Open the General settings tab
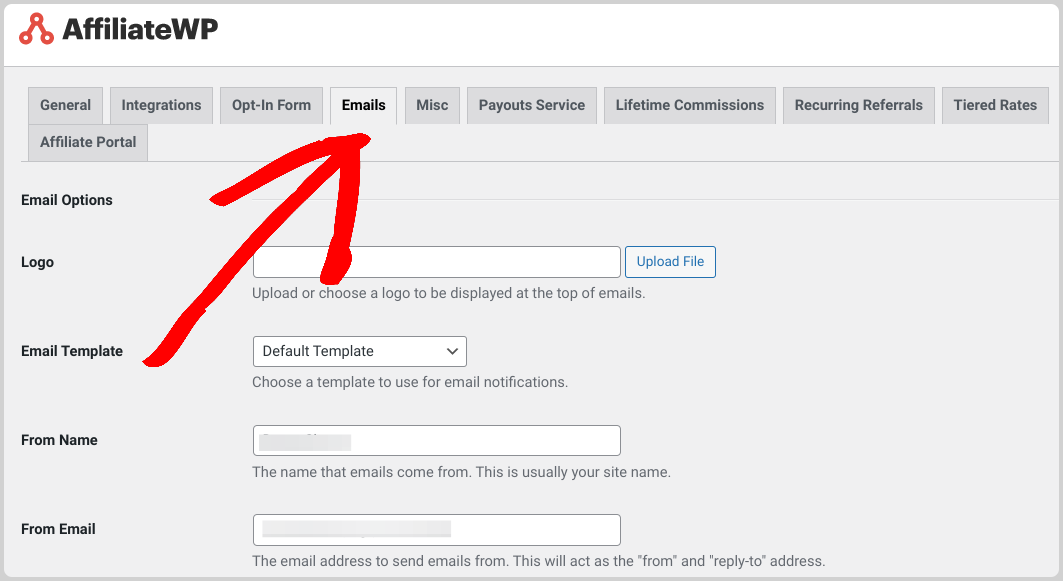 pyautogui.click(x=65, y=105)
